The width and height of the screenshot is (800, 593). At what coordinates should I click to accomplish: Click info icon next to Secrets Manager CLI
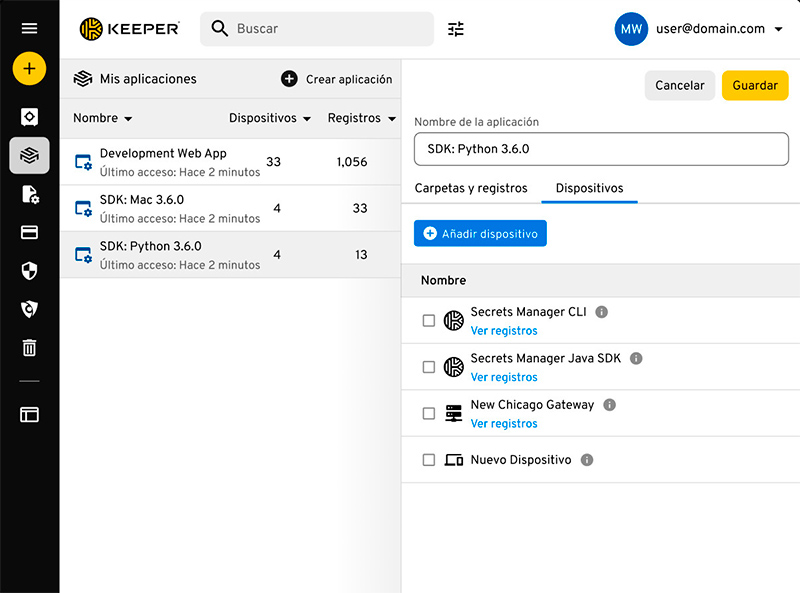pyautogui.click(x=601, y=312)
